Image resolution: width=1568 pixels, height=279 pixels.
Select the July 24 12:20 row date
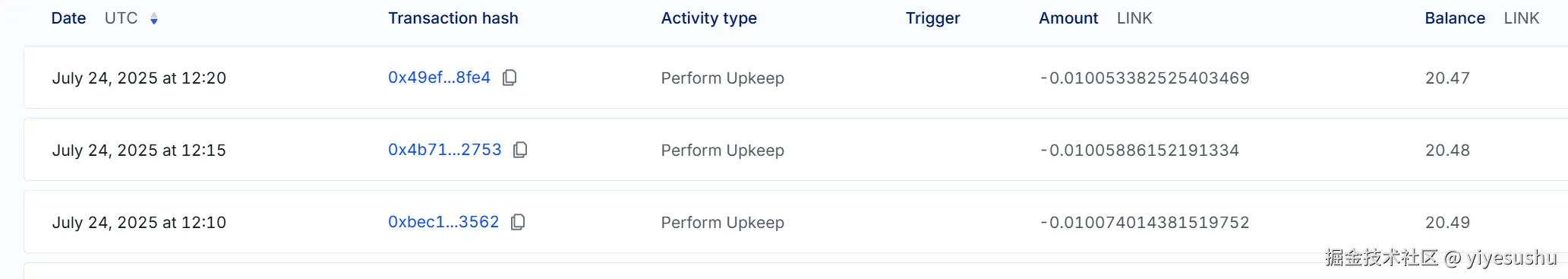click(139, 78)
